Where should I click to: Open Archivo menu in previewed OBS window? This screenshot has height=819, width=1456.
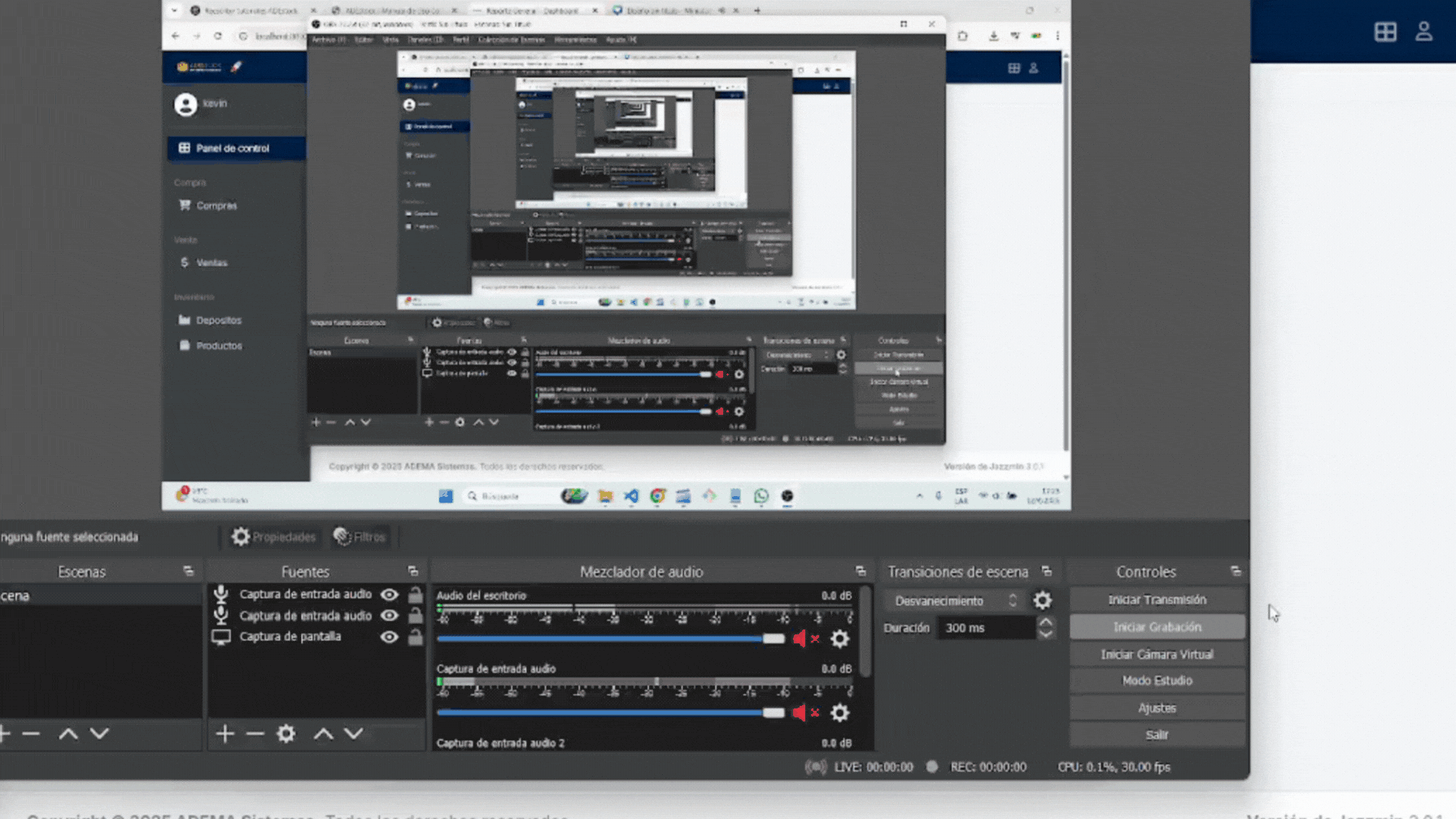point(328,40)
